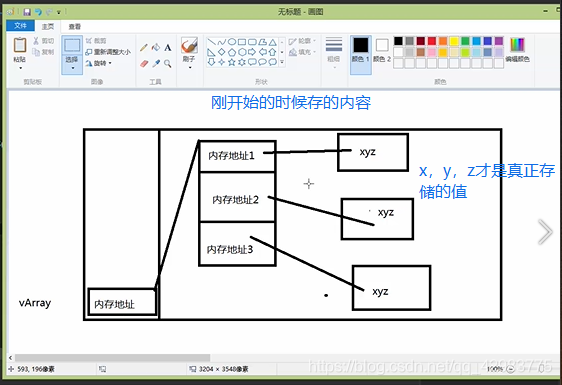Open the Rotate (旋转) dropdown
The height and width of the screenshot is (385, 562).
[99, 63]
